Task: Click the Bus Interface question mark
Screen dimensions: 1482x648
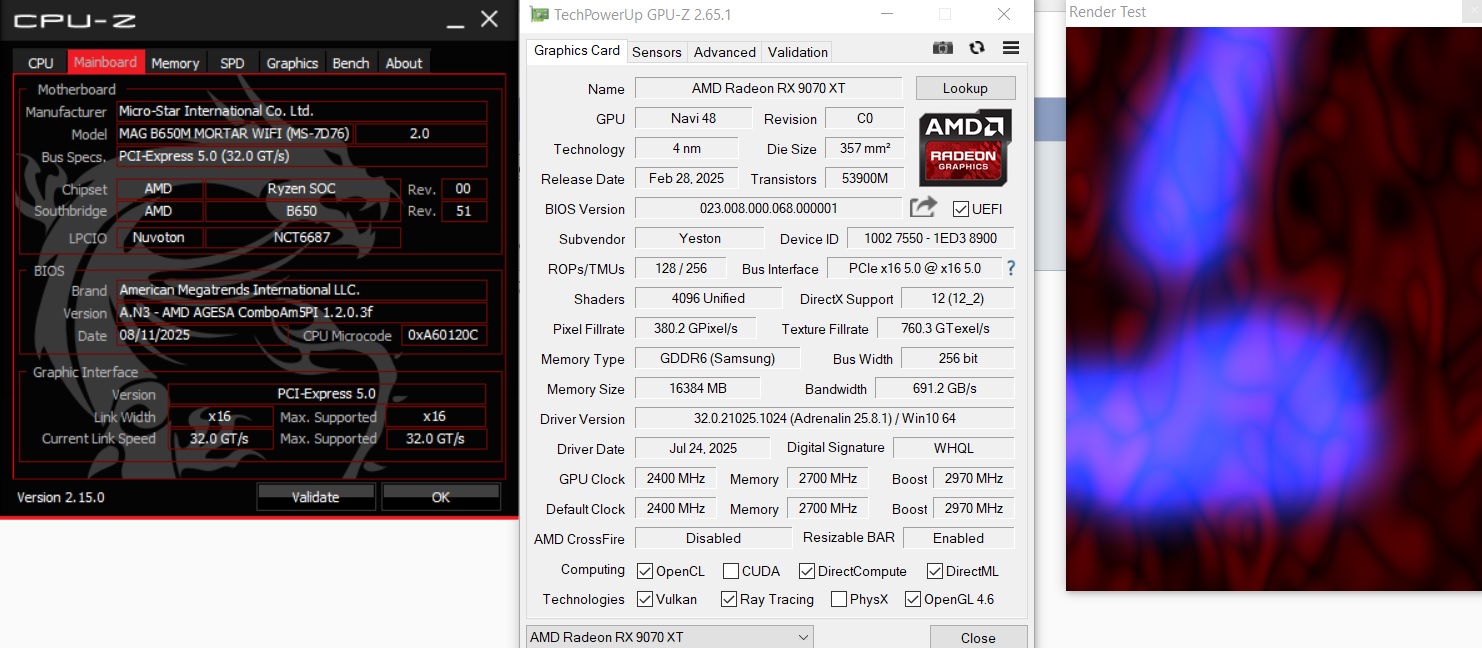Action: pyautogui.click(x=1010, y=268)
